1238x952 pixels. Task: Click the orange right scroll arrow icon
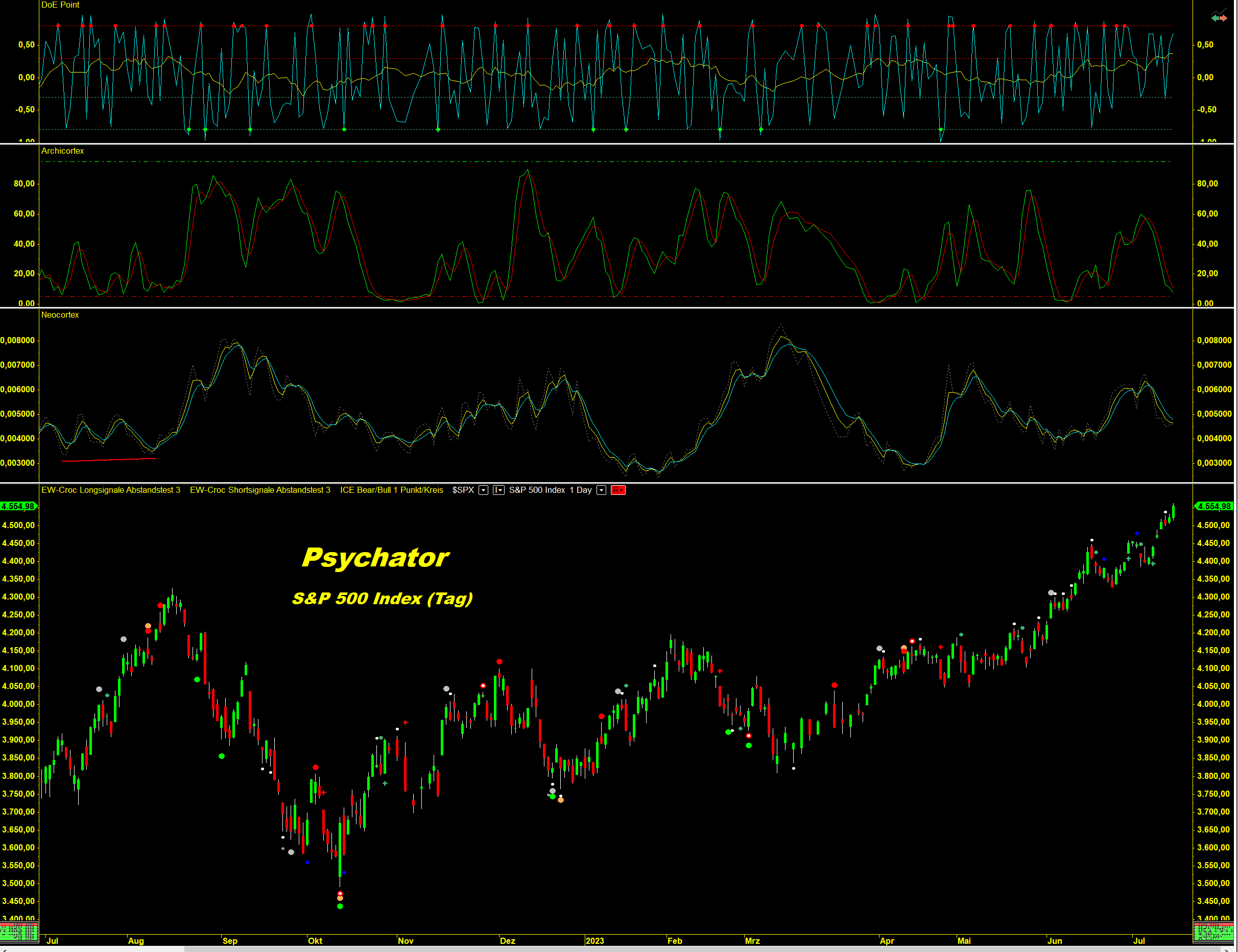(x=1224, y=19)
